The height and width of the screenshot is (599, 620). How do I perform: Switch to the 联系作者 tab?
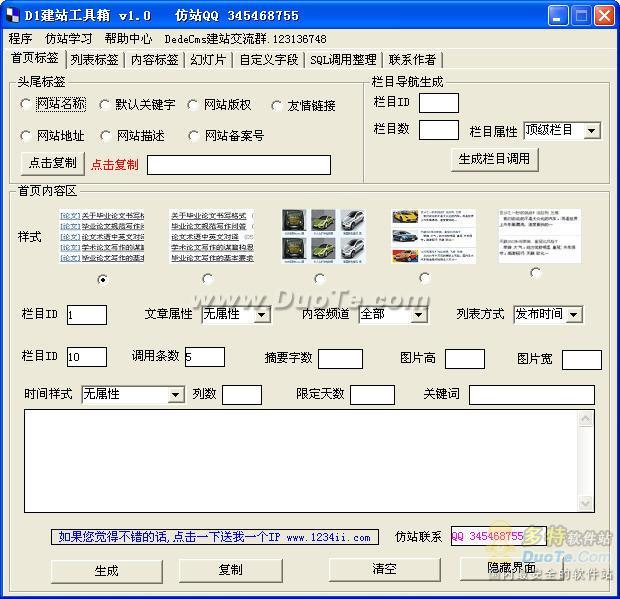pos(412,60)
